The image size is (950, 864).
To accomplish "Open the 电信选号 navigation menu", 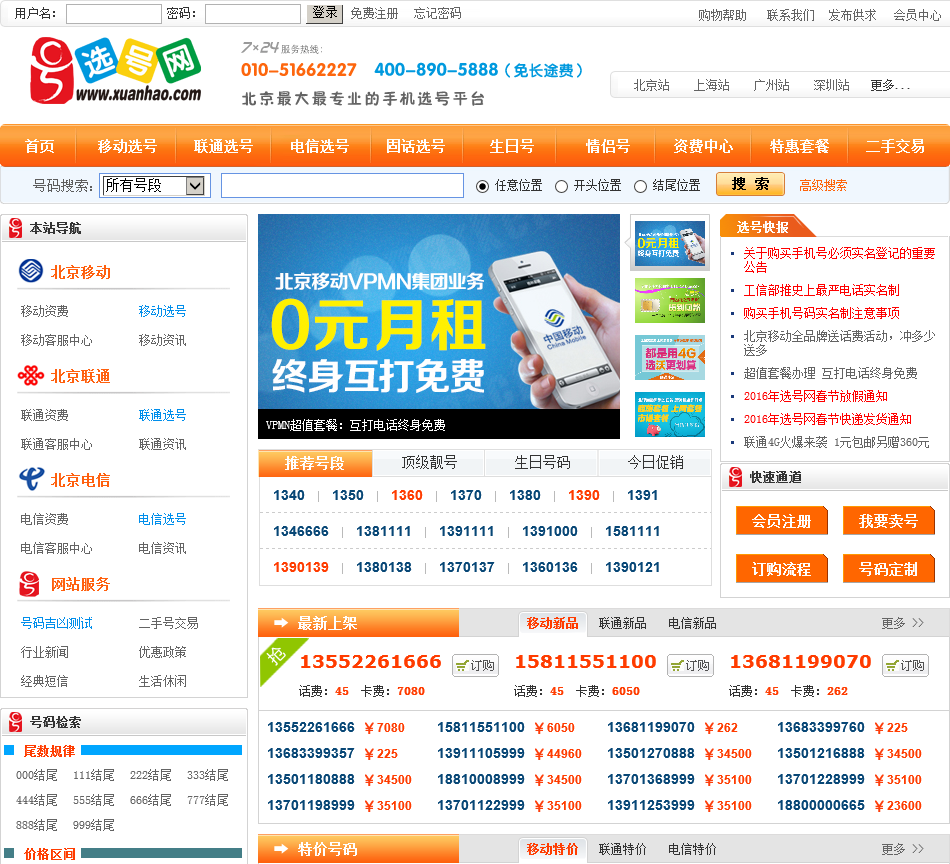I will 319,146.
